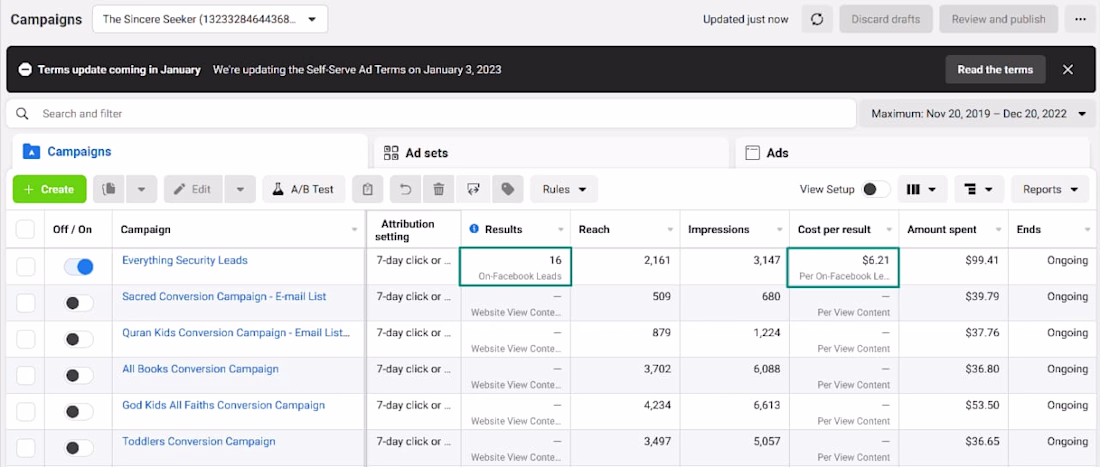The width and height of the screenshot is (1100, 467).
Task: Check Everything Security Leads row checkbox
Action: tap(25, 266)
